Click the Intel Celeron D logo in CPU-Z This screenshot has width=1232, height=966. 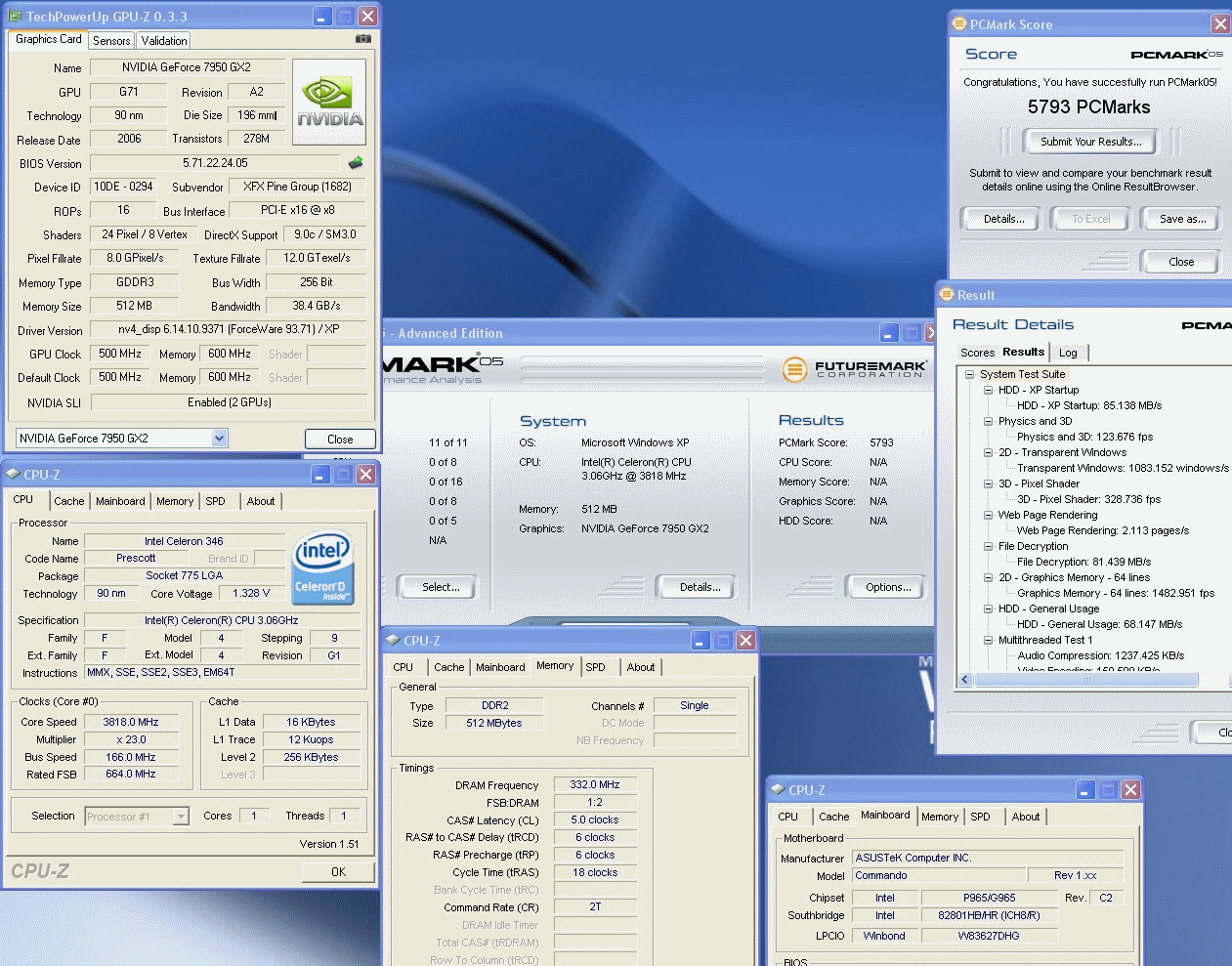click(321, 569)
